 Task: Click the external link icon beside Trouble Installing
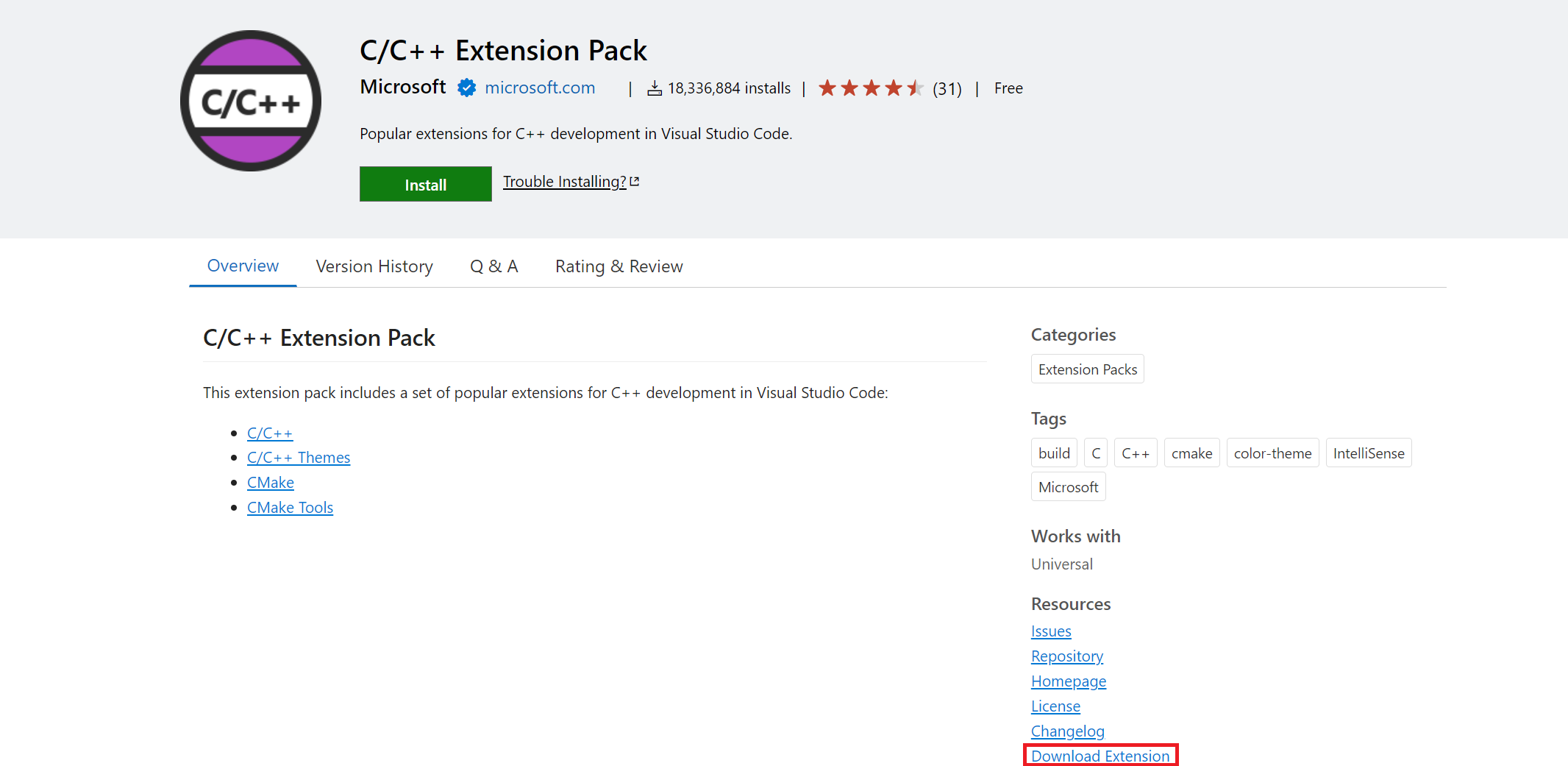pos(635,181)
